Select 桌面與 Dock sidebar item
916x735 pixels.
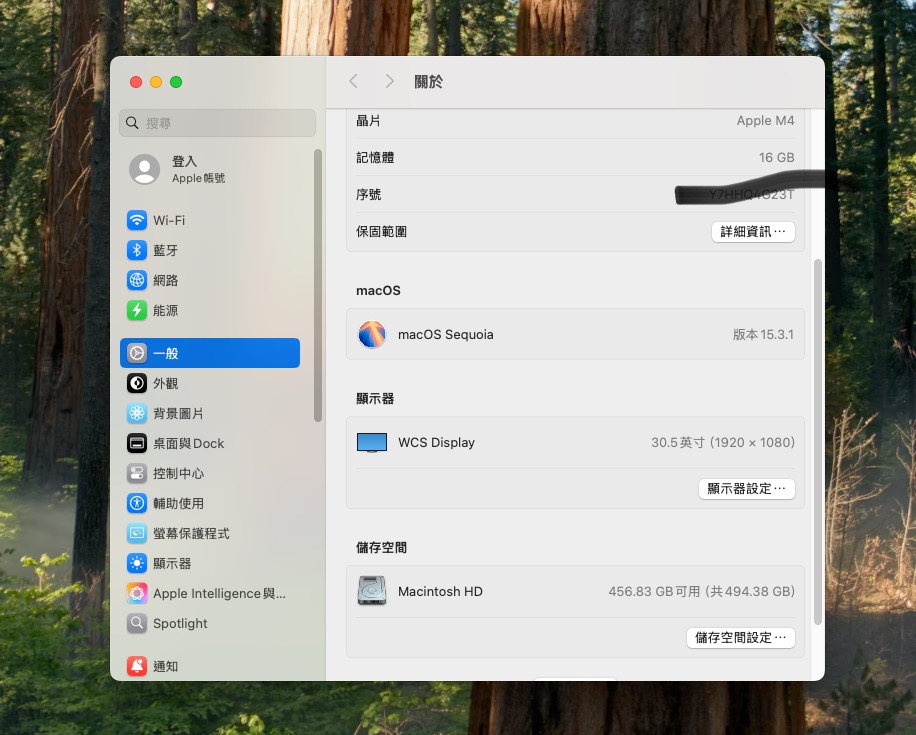[x=210, y=443]
